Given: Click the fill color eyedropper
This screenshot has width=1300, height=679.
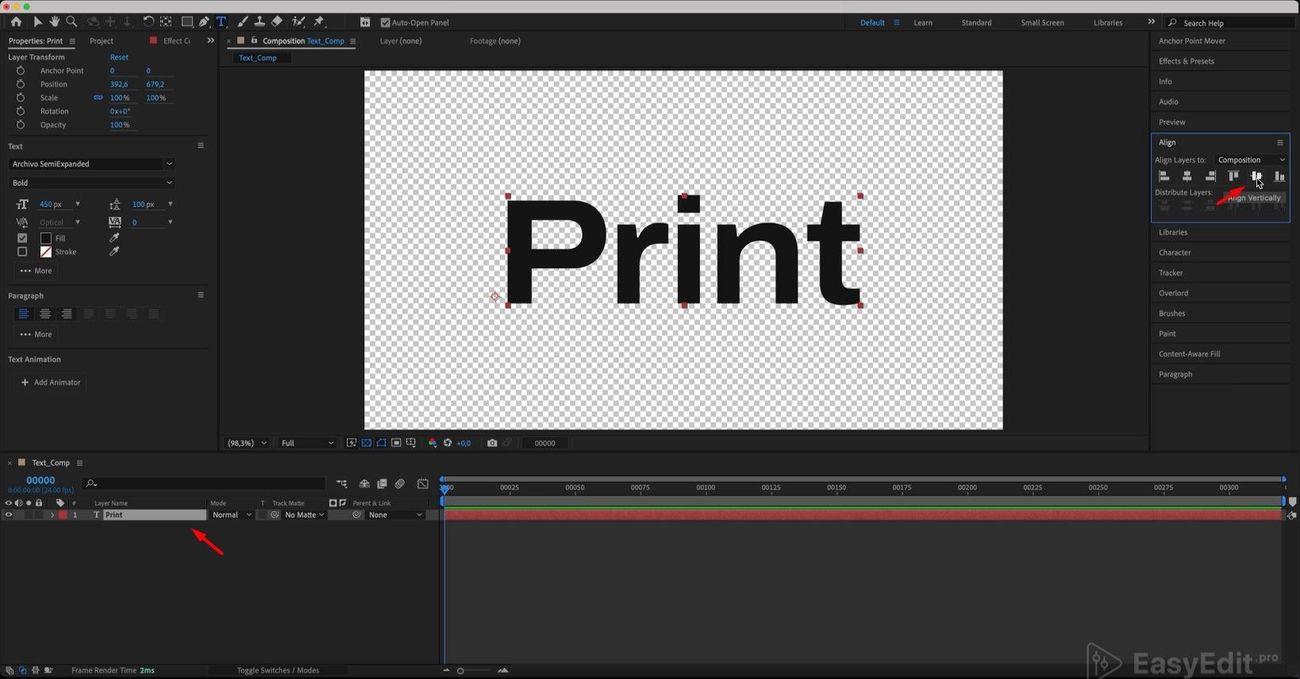Looking at the screenshot, I should tap(114, 238).
